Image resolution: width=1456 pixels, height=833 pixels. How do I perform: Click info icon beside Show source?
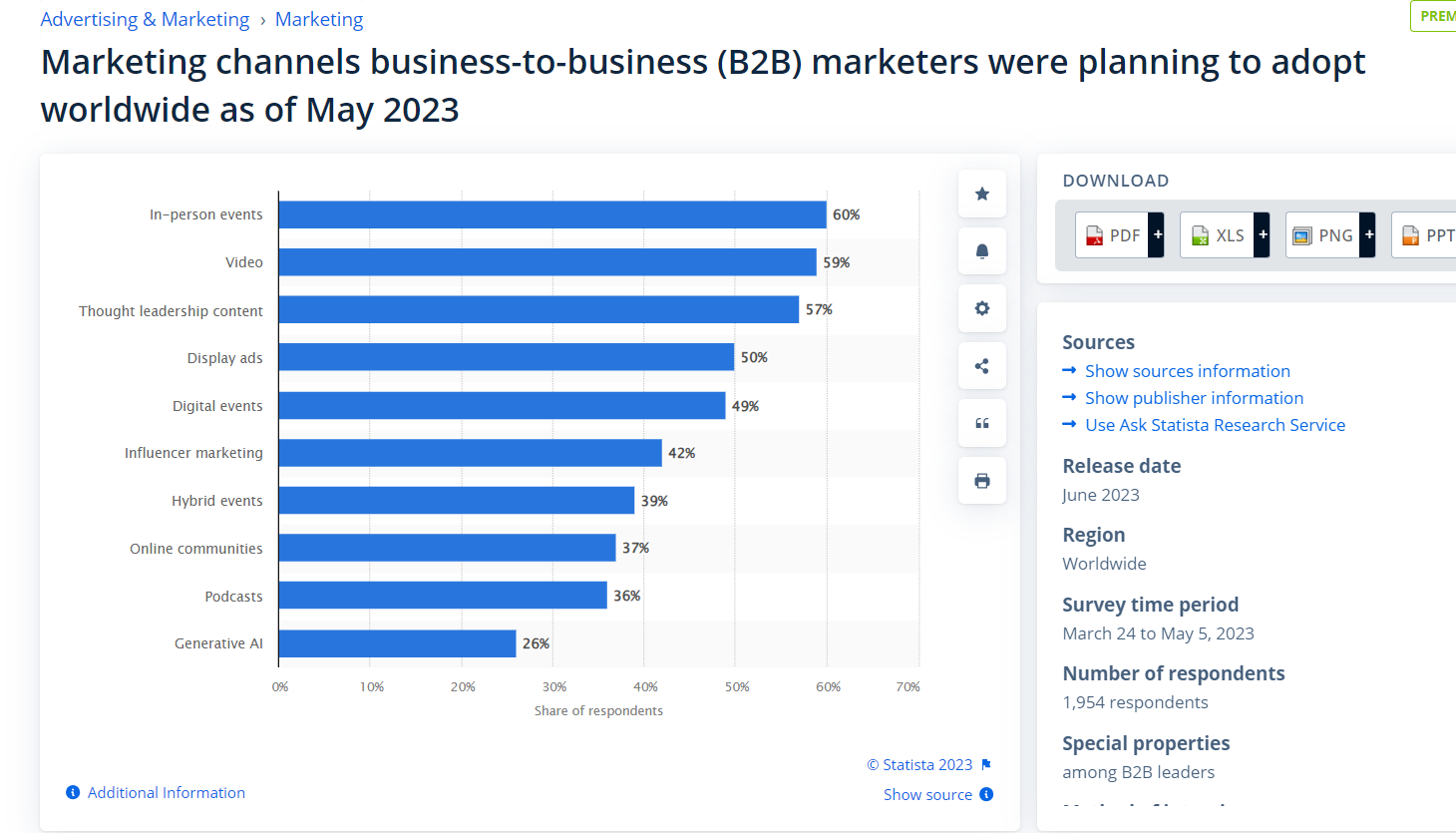pos(986,794)
